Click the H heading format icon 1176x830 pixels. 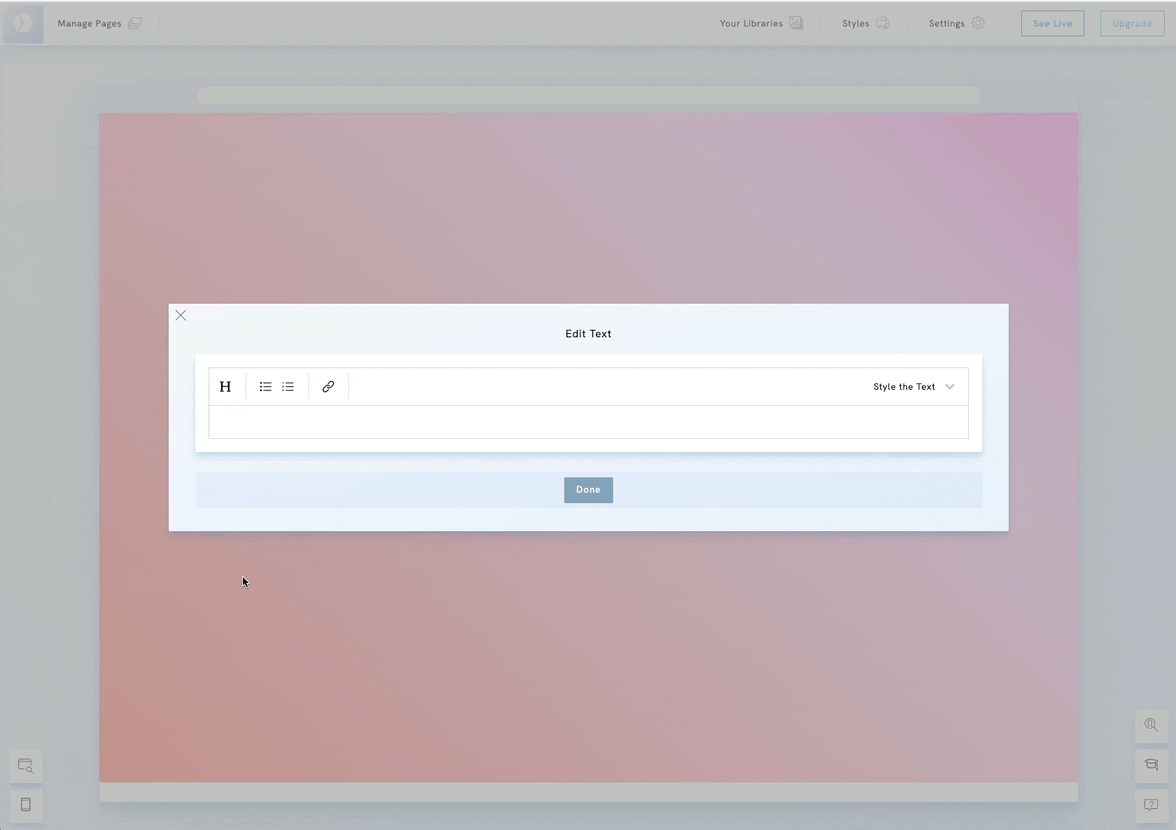click(225, 387)
